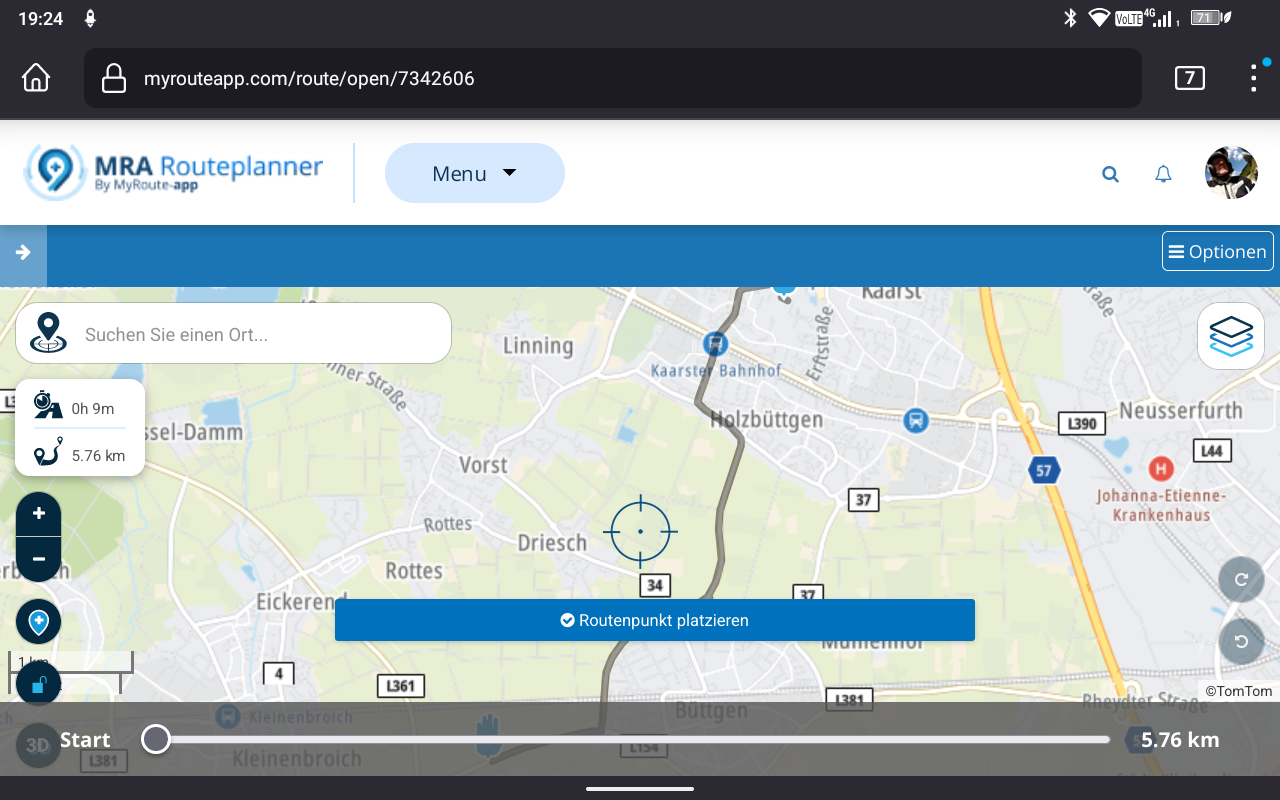
Task: Select the myrouteapp.com URL address bar
Action: pyautogui.click(x=613, y=78)
